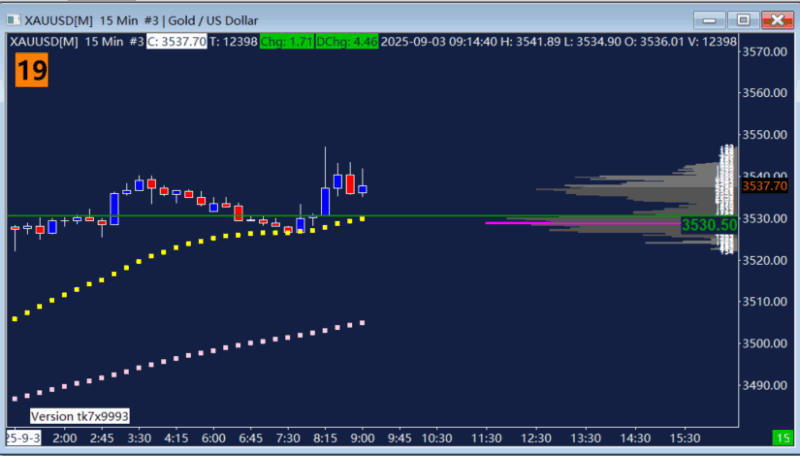This screenshot has height=456, width=800.
Task: Click the 3570.00 level on price scale
Action: click(x=765, y=51)
